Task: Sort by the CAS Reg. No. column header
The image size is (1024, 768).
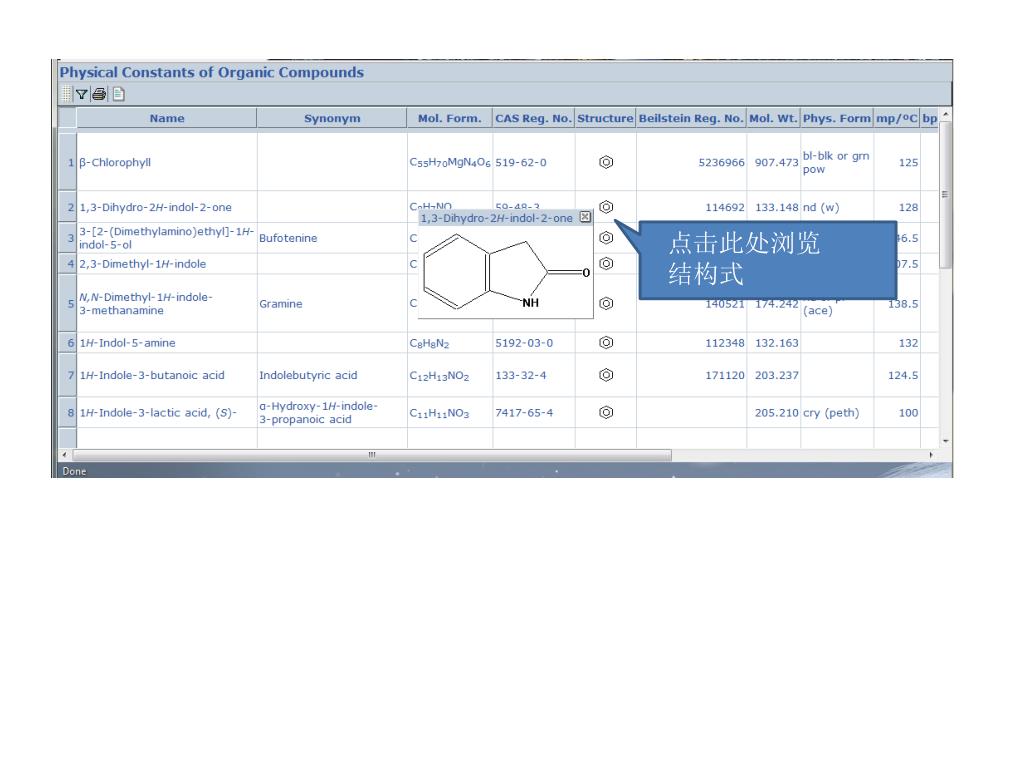Action: tap(534, 118)
